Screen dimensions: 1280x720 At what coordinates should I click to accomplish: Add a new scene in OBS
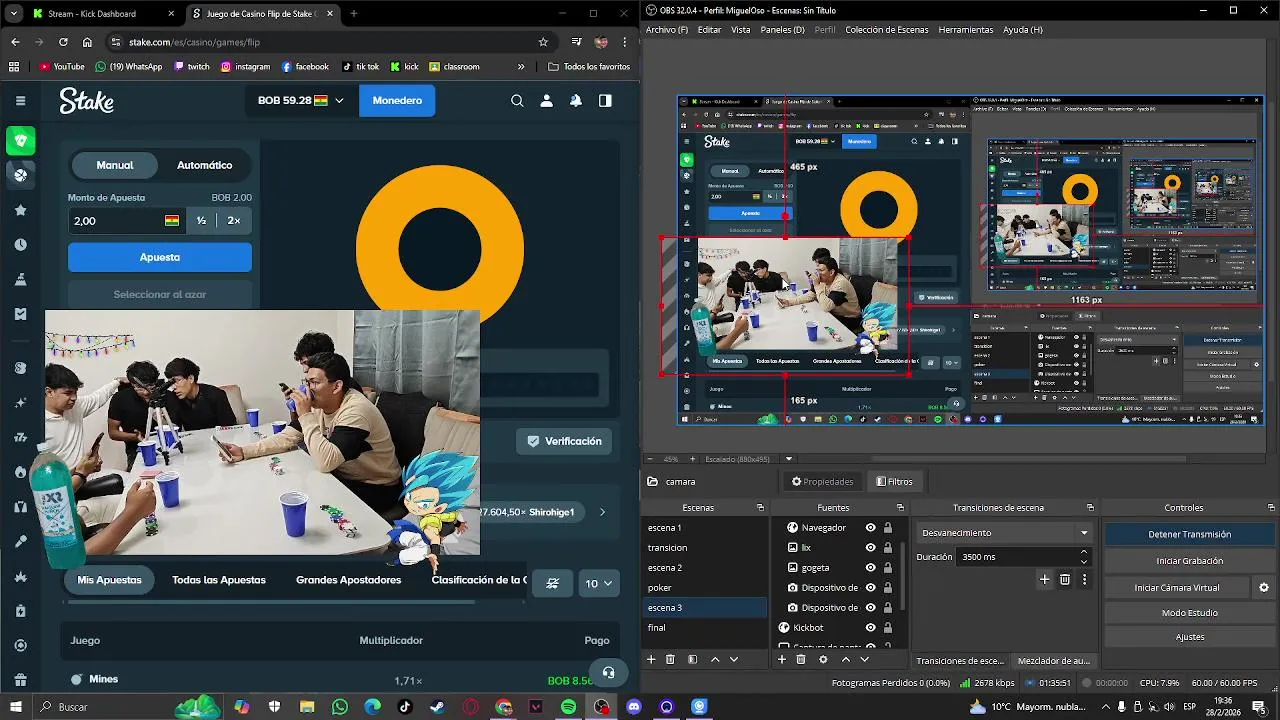[x=651, y=660]
